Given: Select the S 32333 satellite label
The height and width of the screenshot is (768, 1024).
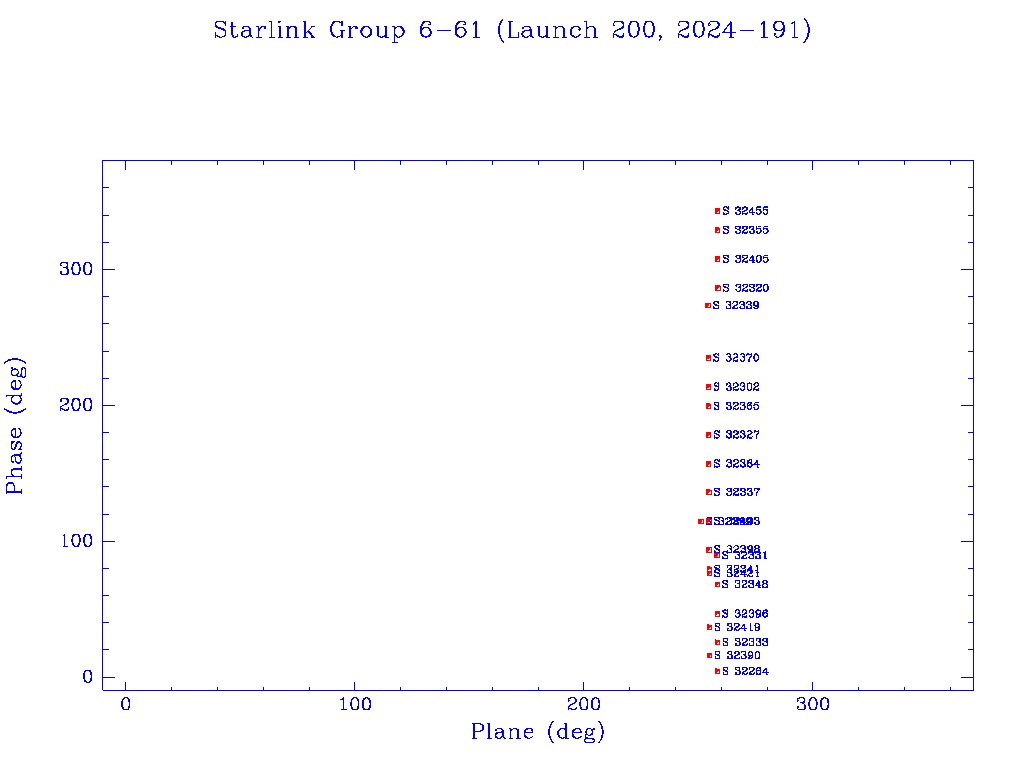Looking at the screenshot, I should click(745, 643).
